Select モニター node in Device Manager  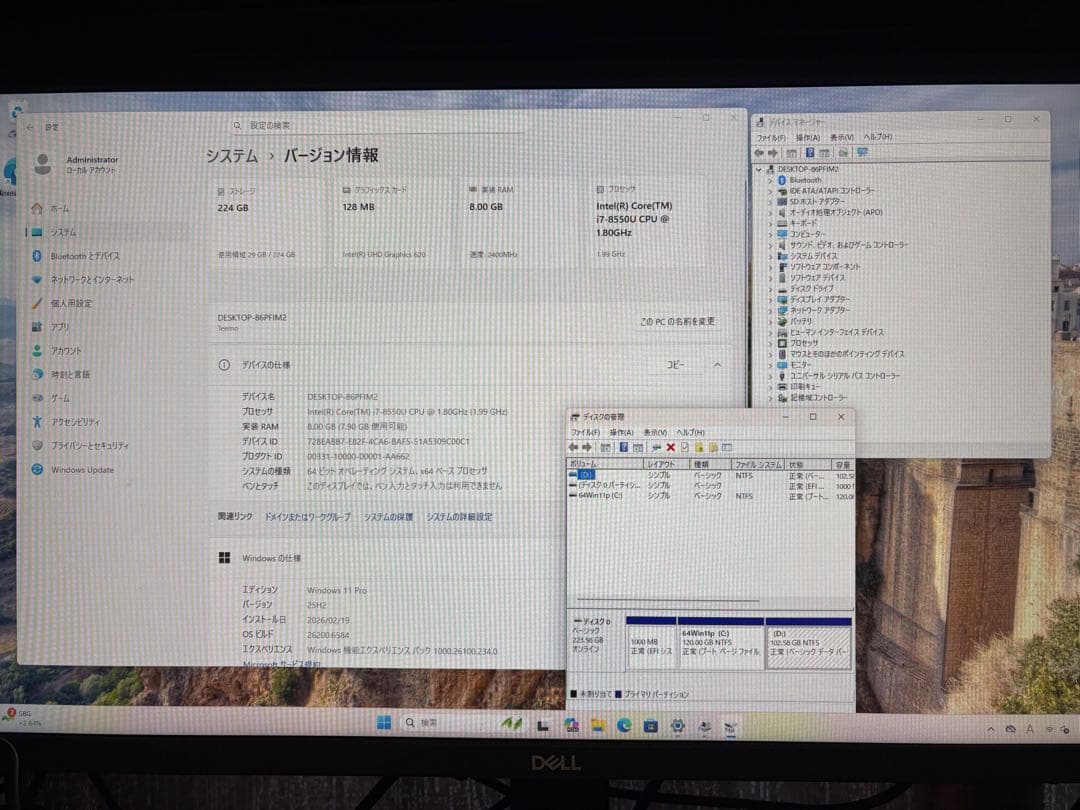[x=800, y=365]
